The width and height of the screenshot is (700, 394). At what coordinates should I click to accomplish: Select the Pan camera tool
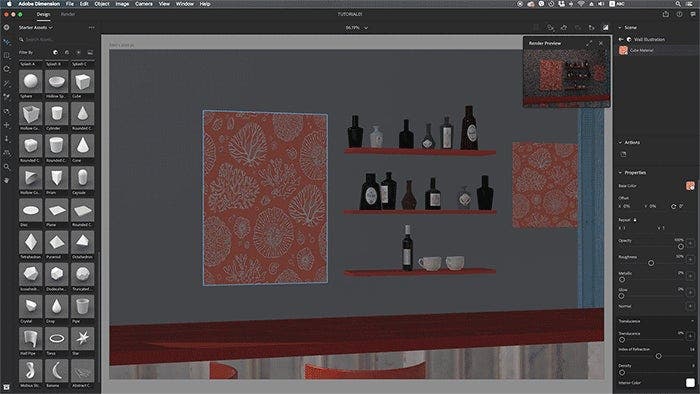(6, 125)
